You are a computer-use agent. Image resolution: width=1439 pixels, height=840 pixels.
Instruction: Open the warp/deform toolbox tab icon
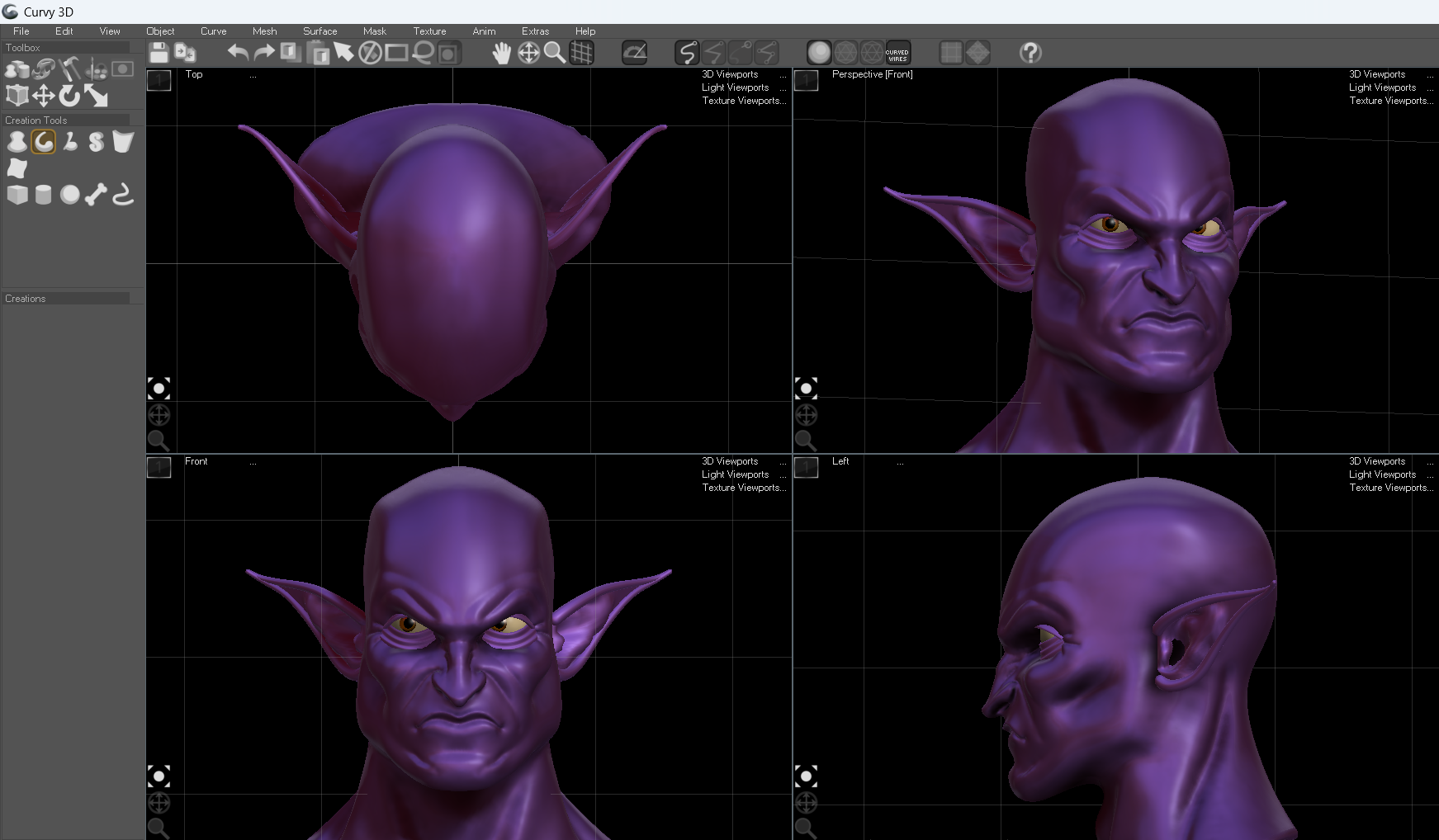coord(43,69)
